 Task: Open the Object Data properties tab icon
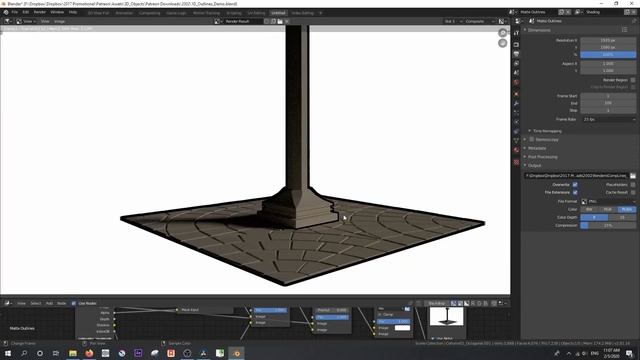click(x=516, y=141)
